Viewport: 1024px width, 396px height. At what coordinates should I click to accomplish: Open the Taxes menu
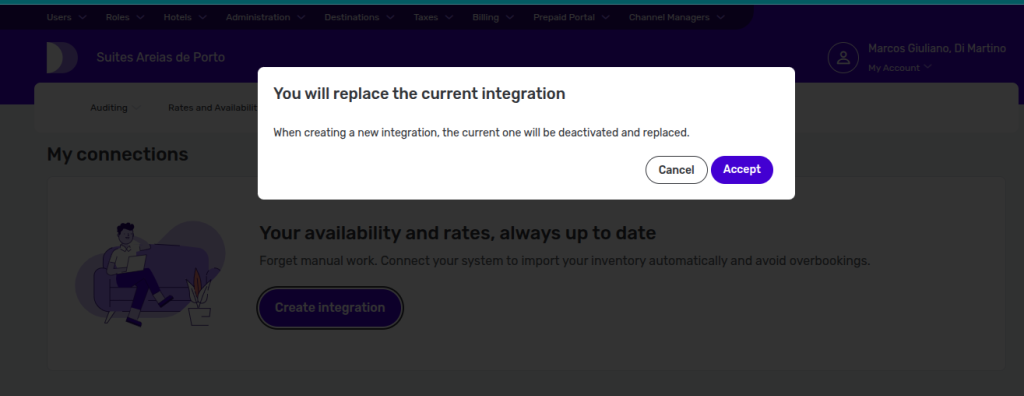tap(433, 18)
